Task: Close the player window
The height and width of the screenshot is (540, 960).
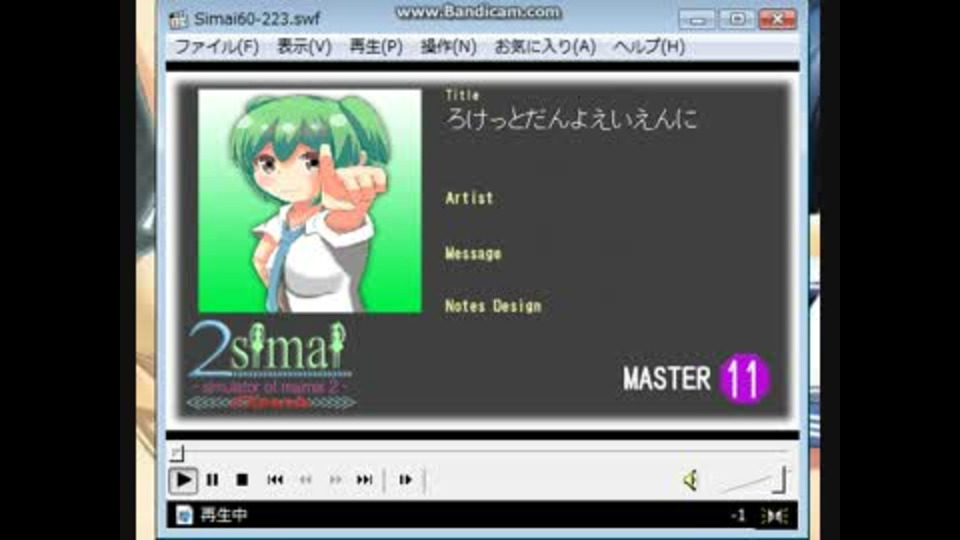Action: tap(778, 20)
